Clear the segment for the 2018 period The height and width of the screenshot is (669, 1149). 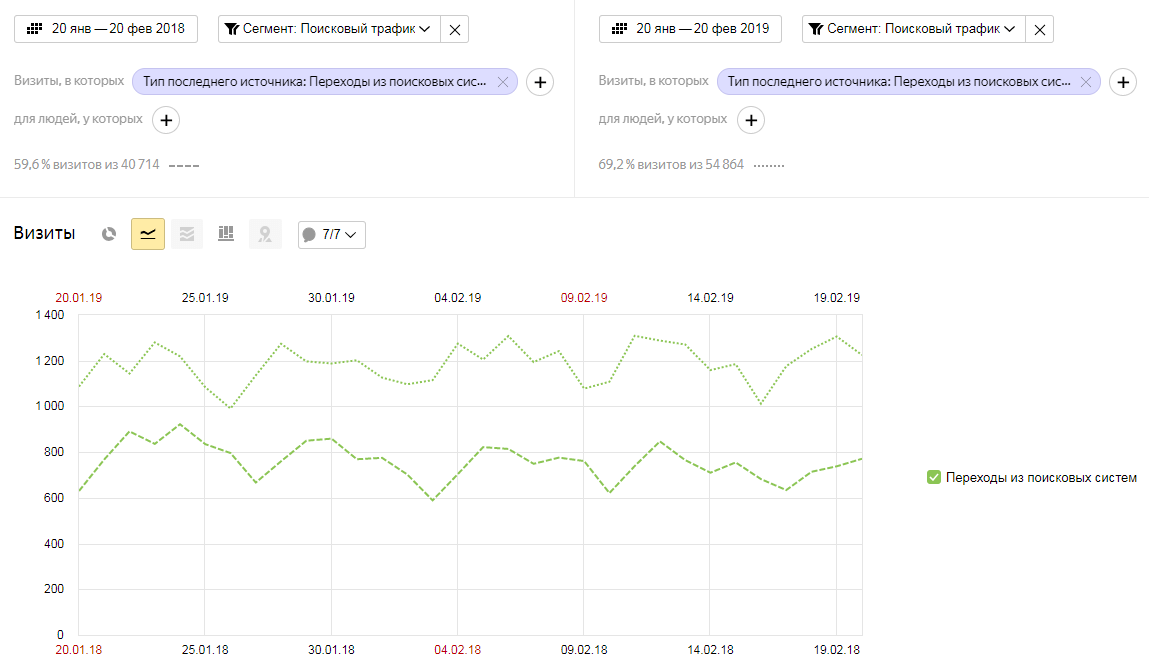pyautogui.click(x=455, y=30)
